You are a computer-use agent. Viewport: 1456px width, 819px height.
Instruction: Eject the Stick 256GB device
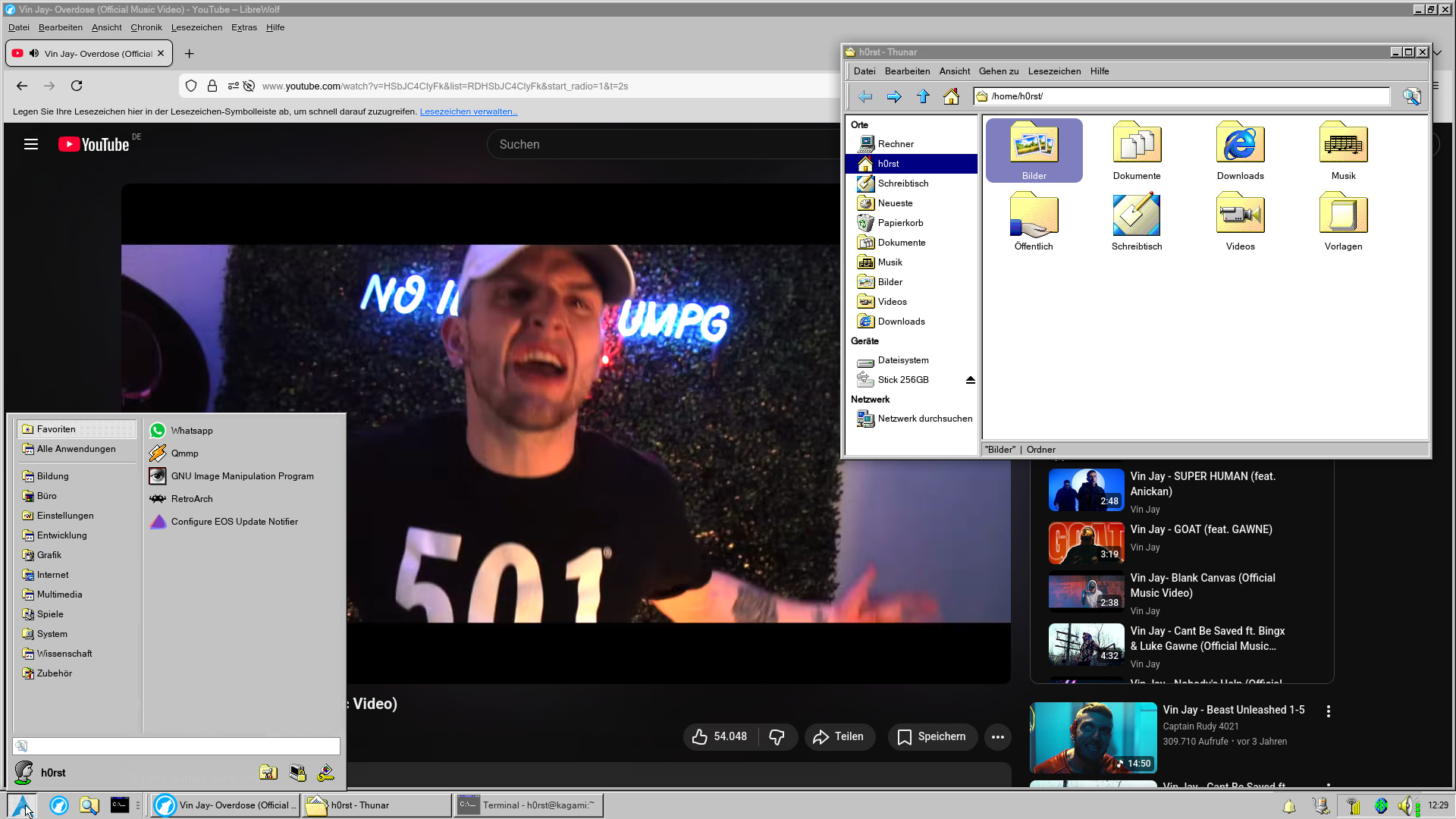[970, 380]
